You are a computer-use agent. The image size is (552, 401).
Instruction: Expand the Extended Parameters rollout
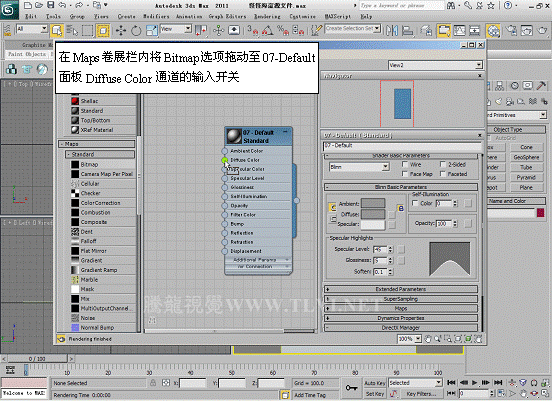(x=401, y=289)
